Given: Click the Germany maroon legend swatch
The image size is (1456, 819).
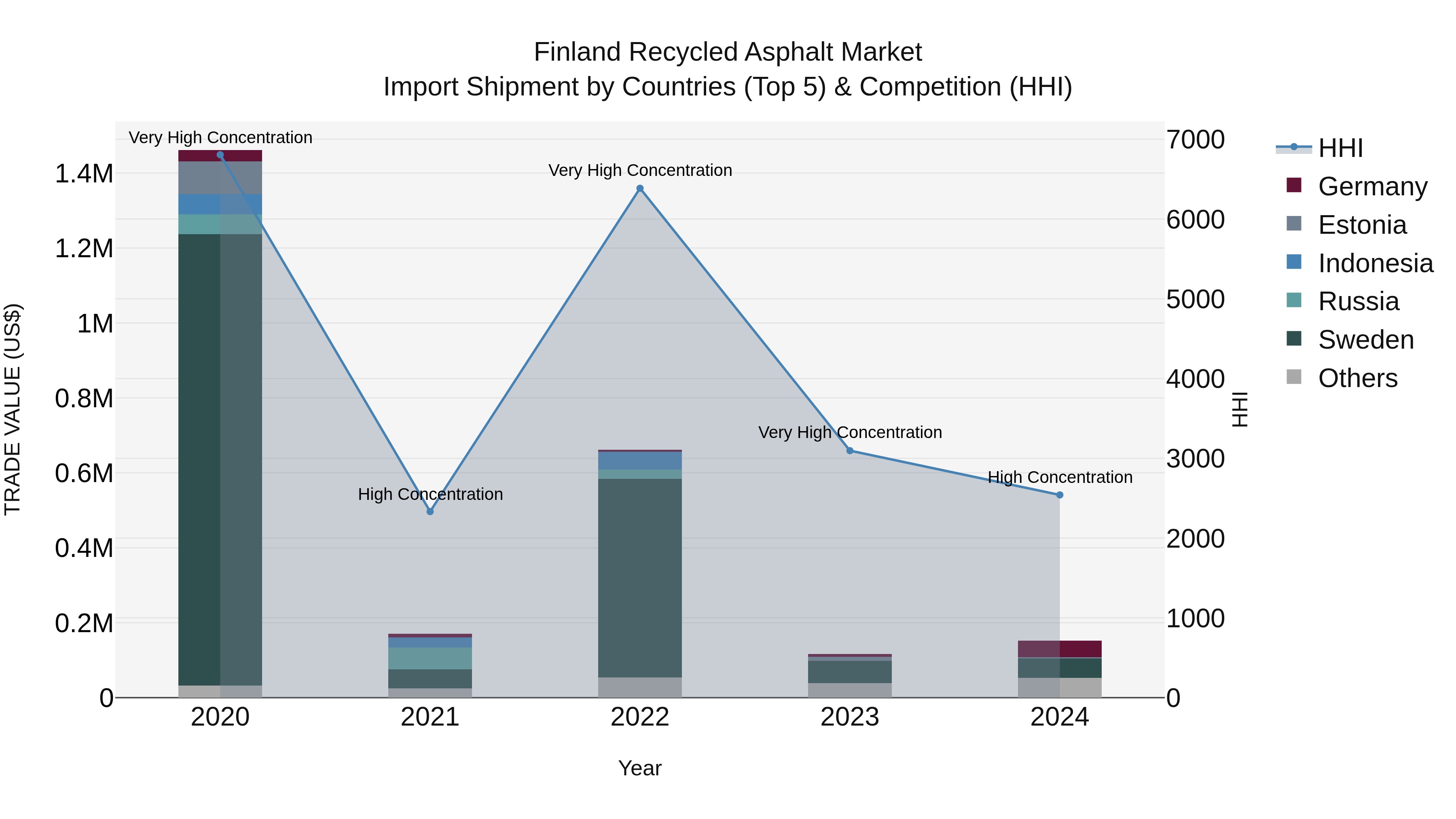Looking at the screenshot, I should tap(1294, 185).
